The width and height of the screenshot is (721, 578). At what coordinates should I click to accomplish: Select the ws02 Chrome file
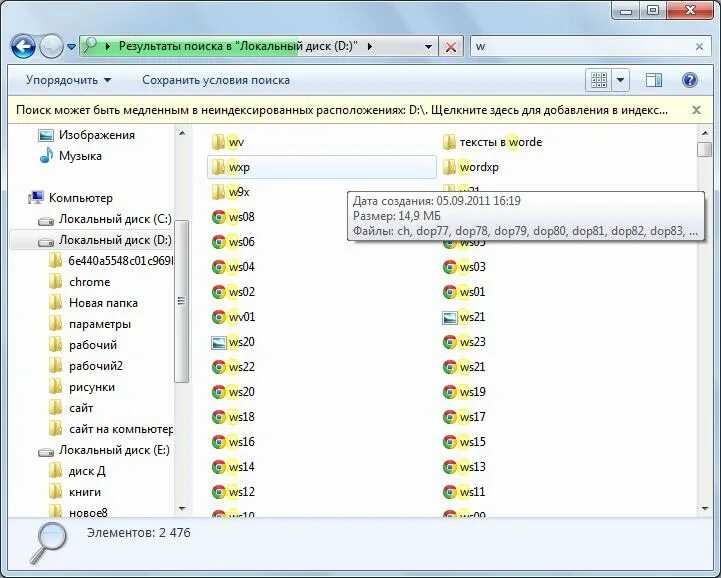click(x=233, y=292)
